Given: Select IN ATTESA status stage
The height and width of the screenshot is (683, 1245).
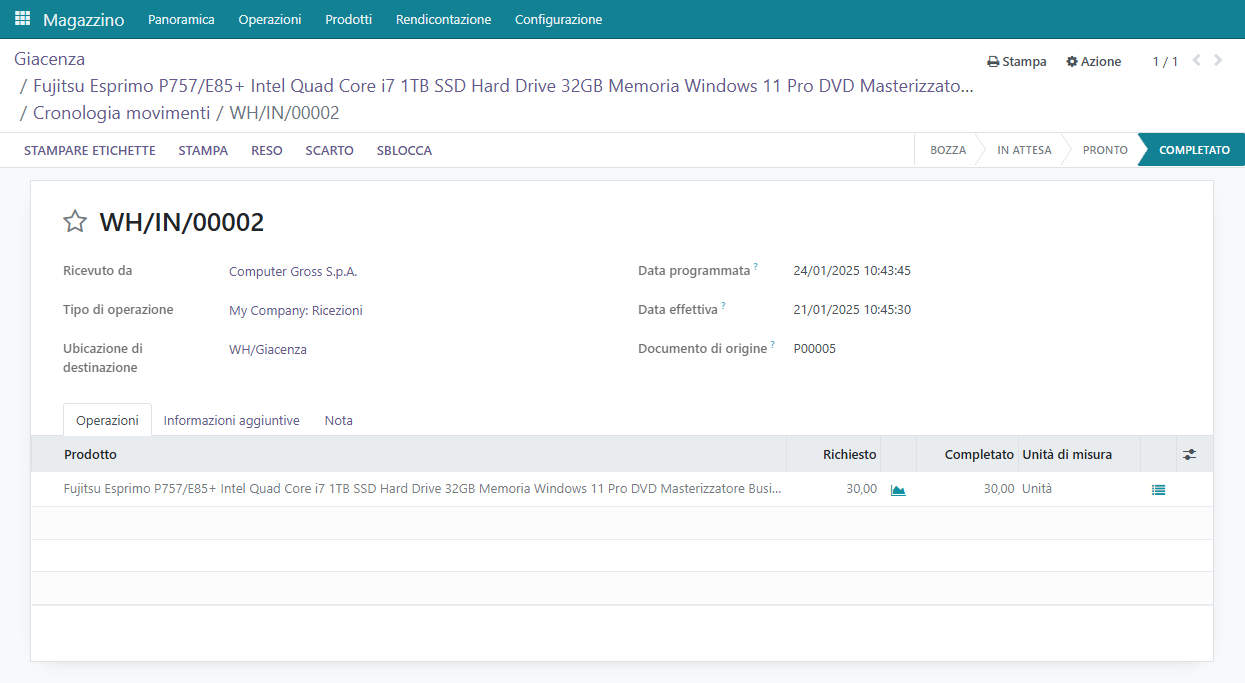Looking at the screenshot, I should coord(1024,150).
